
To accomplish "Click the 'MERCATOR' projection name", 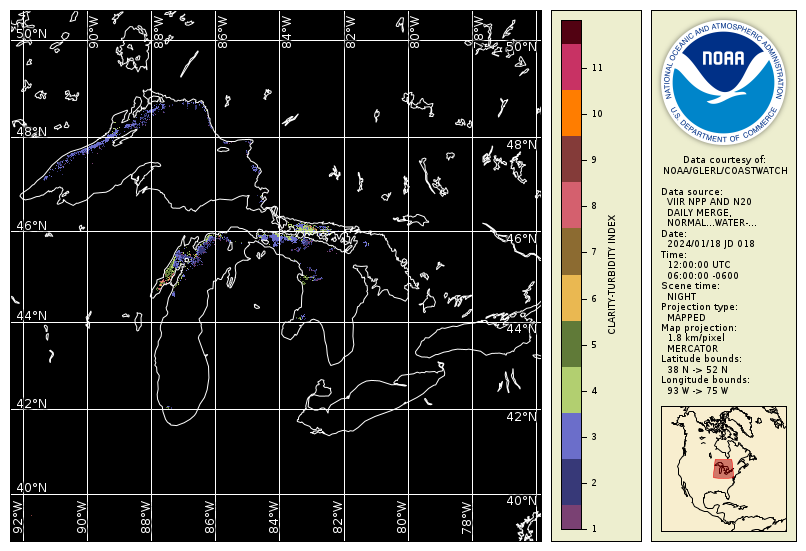I will [x=692, y=349].
